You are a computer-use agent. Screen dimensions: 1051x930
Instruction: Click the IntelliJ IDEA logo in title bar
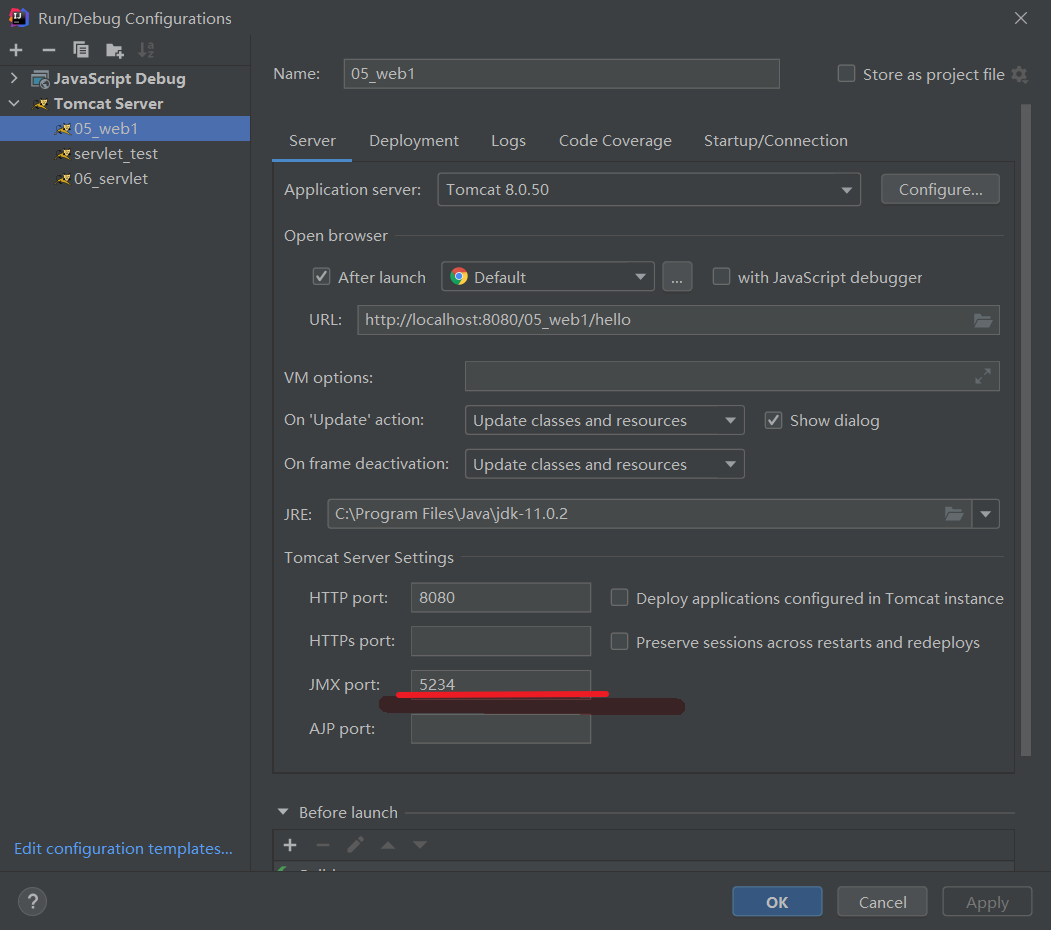pyautogui.click(x=19, y=17)
